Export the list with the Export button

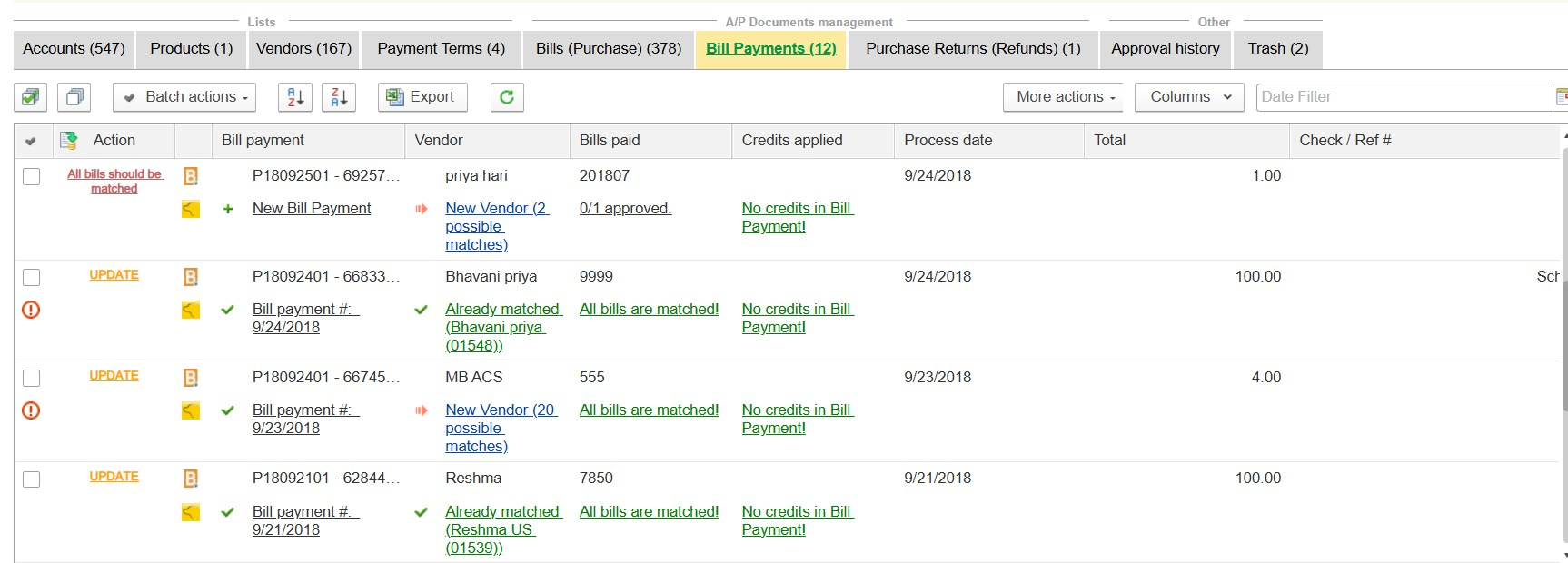[x=422, y=97]
